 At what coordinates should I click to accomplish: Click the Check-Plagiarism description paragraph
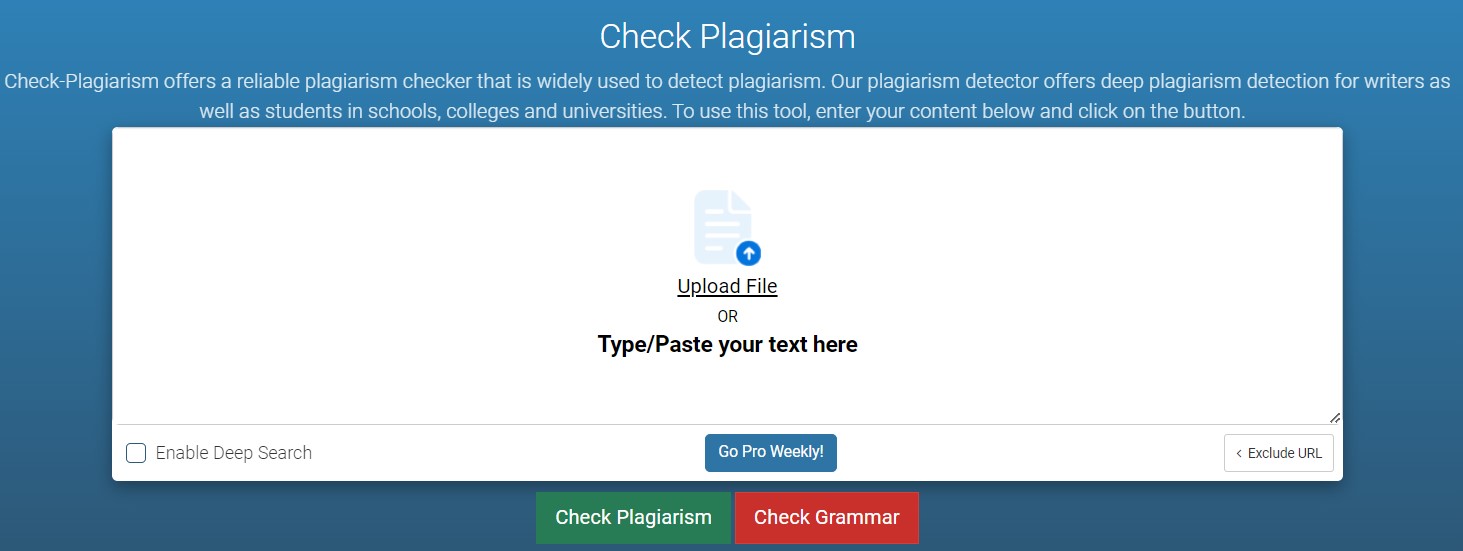pos(727,96)
